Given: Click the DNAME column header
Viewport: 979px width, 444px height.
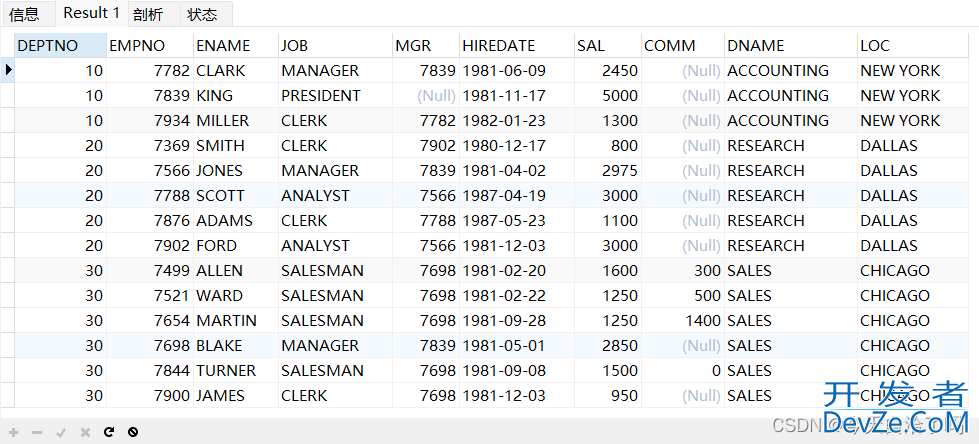Looking at the screenshot, I should click(791, 46).
